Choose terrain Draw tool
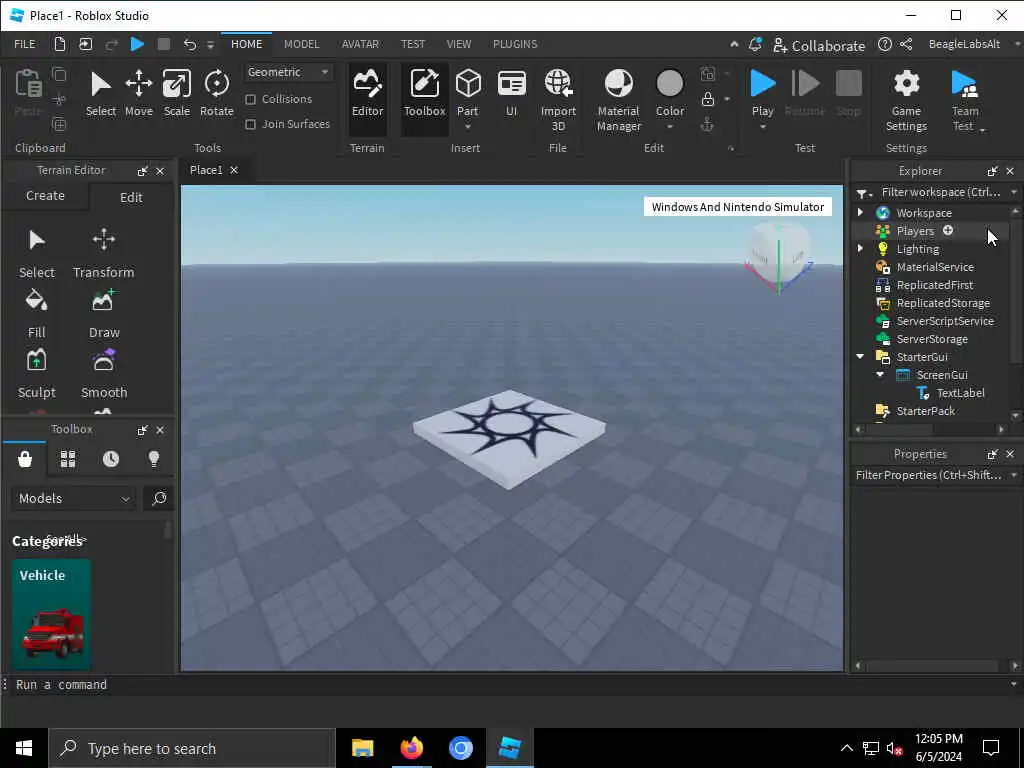The height and width of the screenshot is (768, 1024). [104, 314]
